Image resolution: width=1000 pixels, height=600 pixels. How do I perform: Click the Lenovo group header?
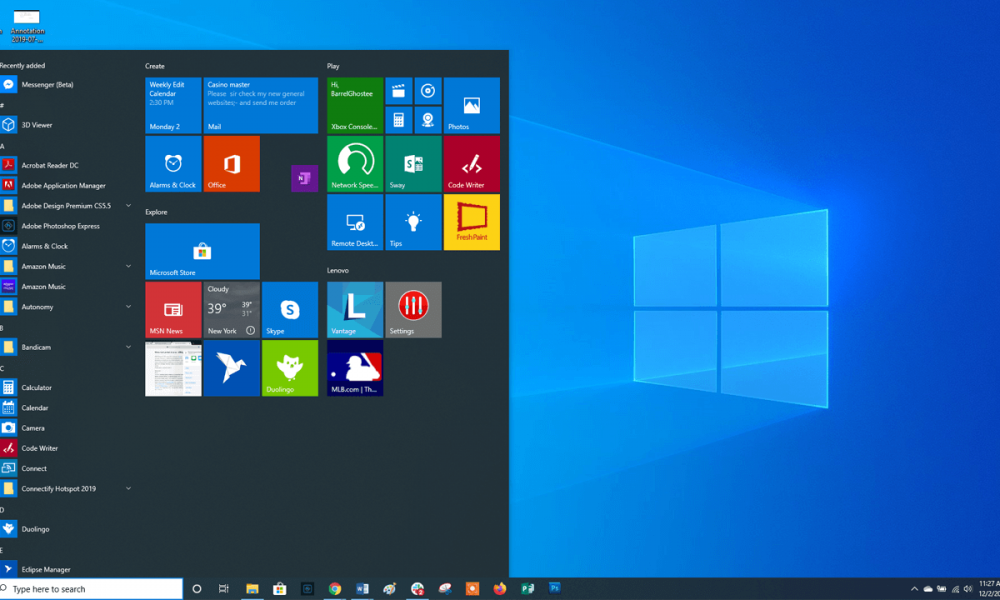[338, 270]
